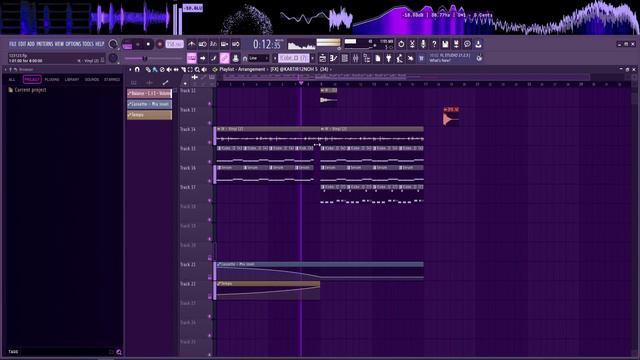The height and width of the screenshot is (360, 640).
Task: Click the tempo tapper icon
Action: [x=400, y=58]
